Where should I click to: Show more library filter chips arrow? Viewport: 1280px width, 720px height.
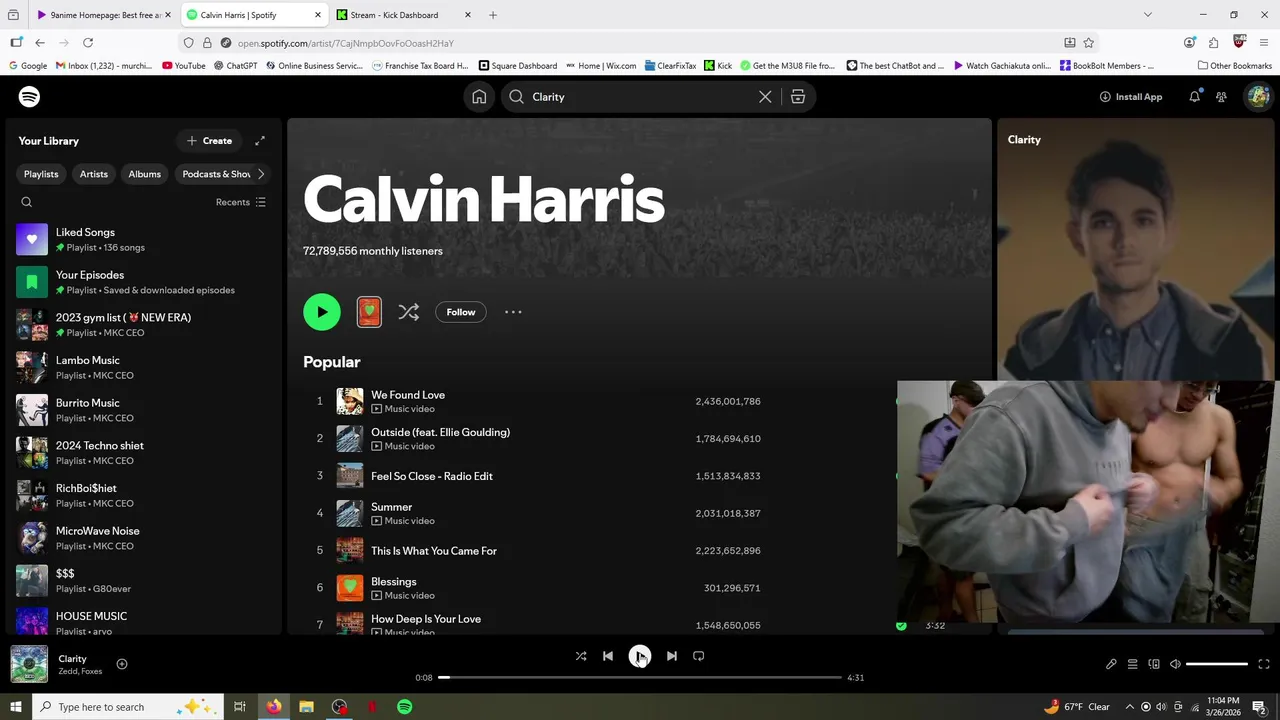[261, 174]
